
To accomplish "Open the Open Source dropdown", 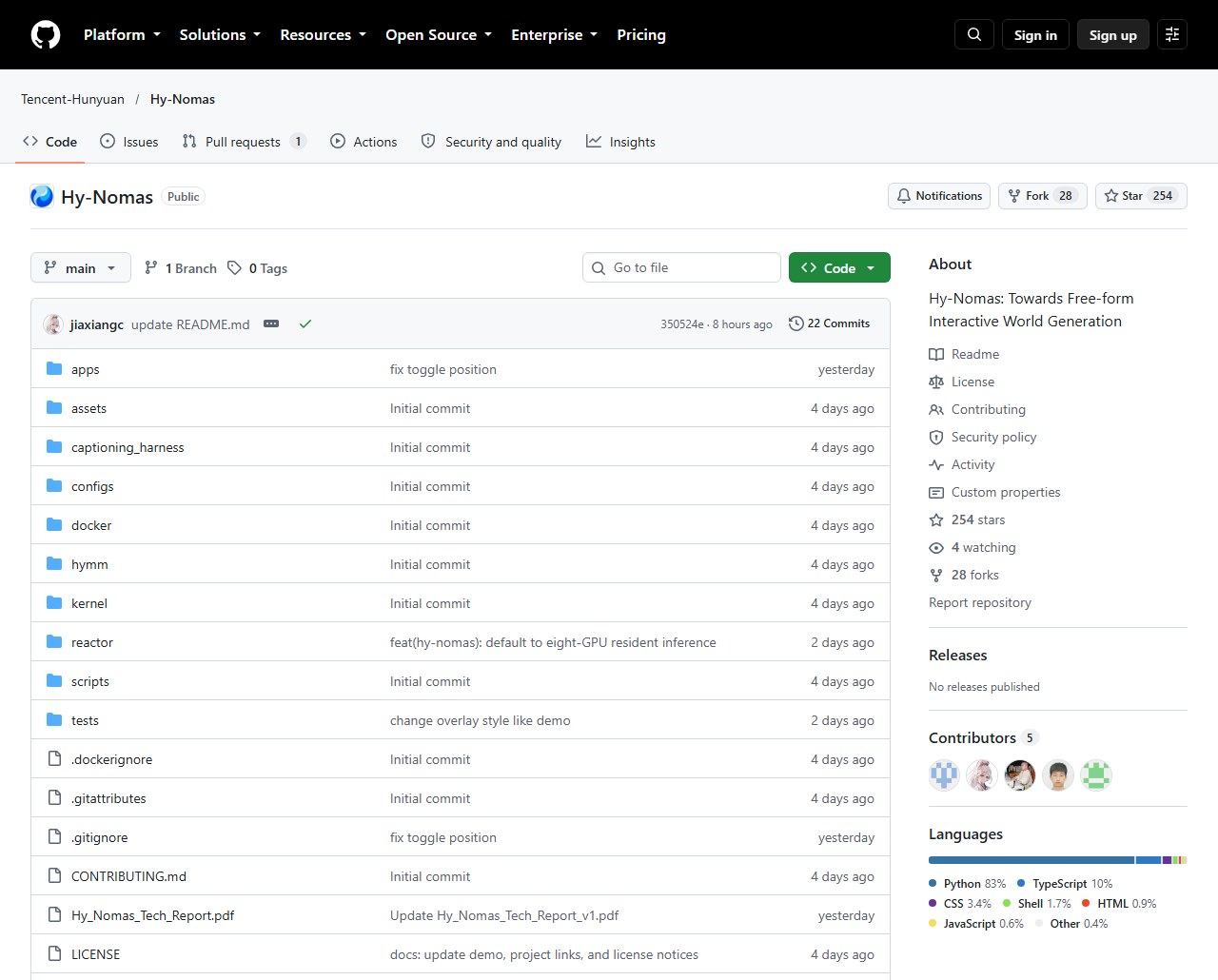I will tap(439, 34).
